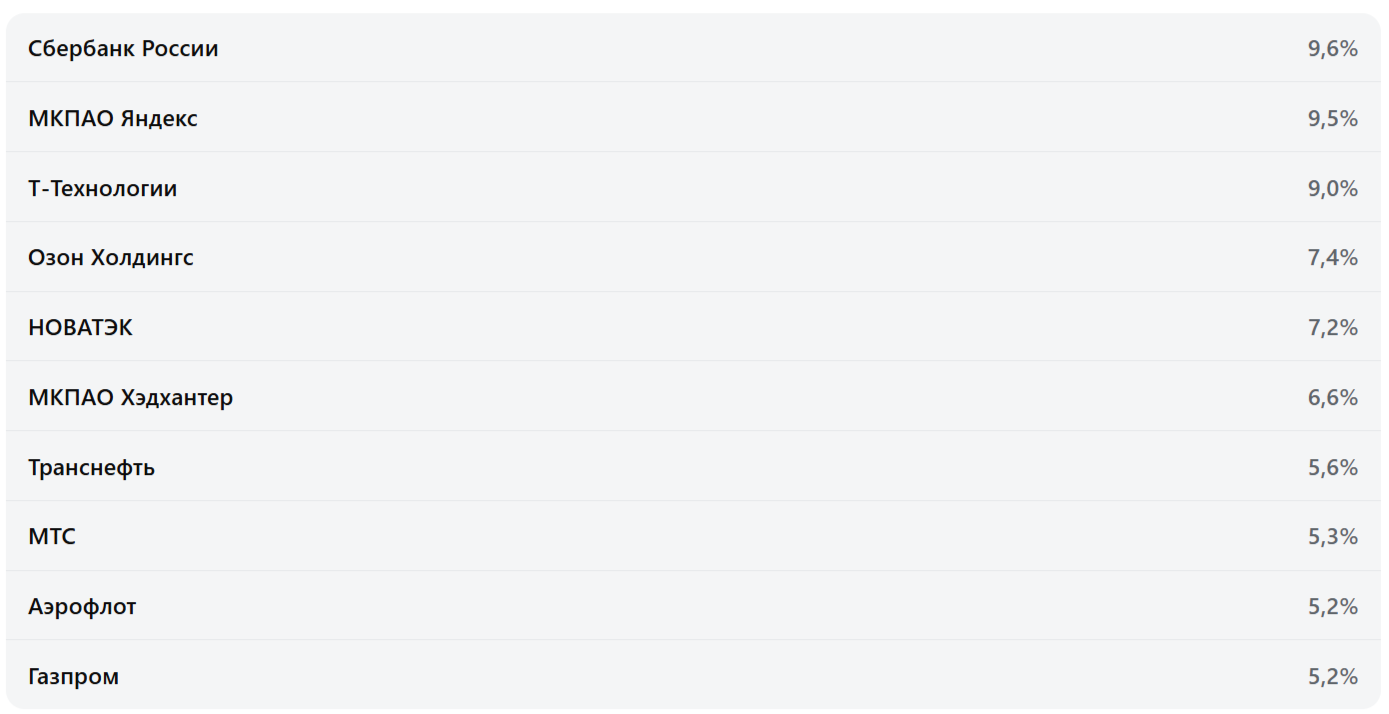Click the Т-Технологии entry
1389x714 pixels.
(x=102, y=189)
